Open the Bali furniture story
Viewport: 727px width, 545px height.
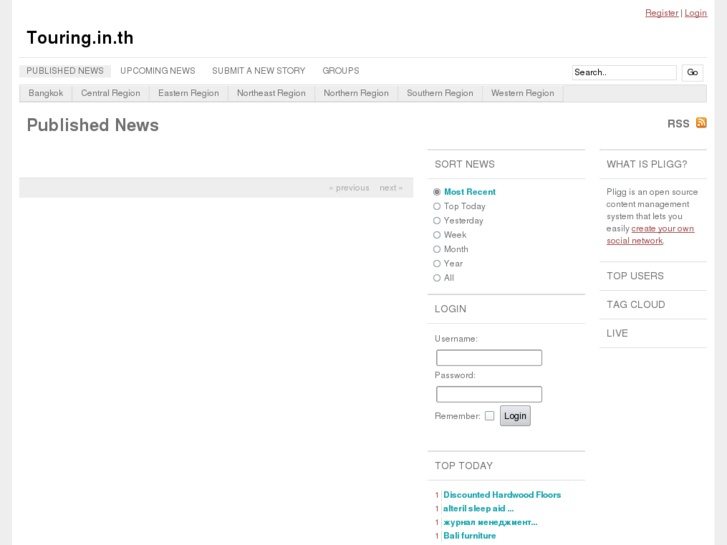coord(470,536)
